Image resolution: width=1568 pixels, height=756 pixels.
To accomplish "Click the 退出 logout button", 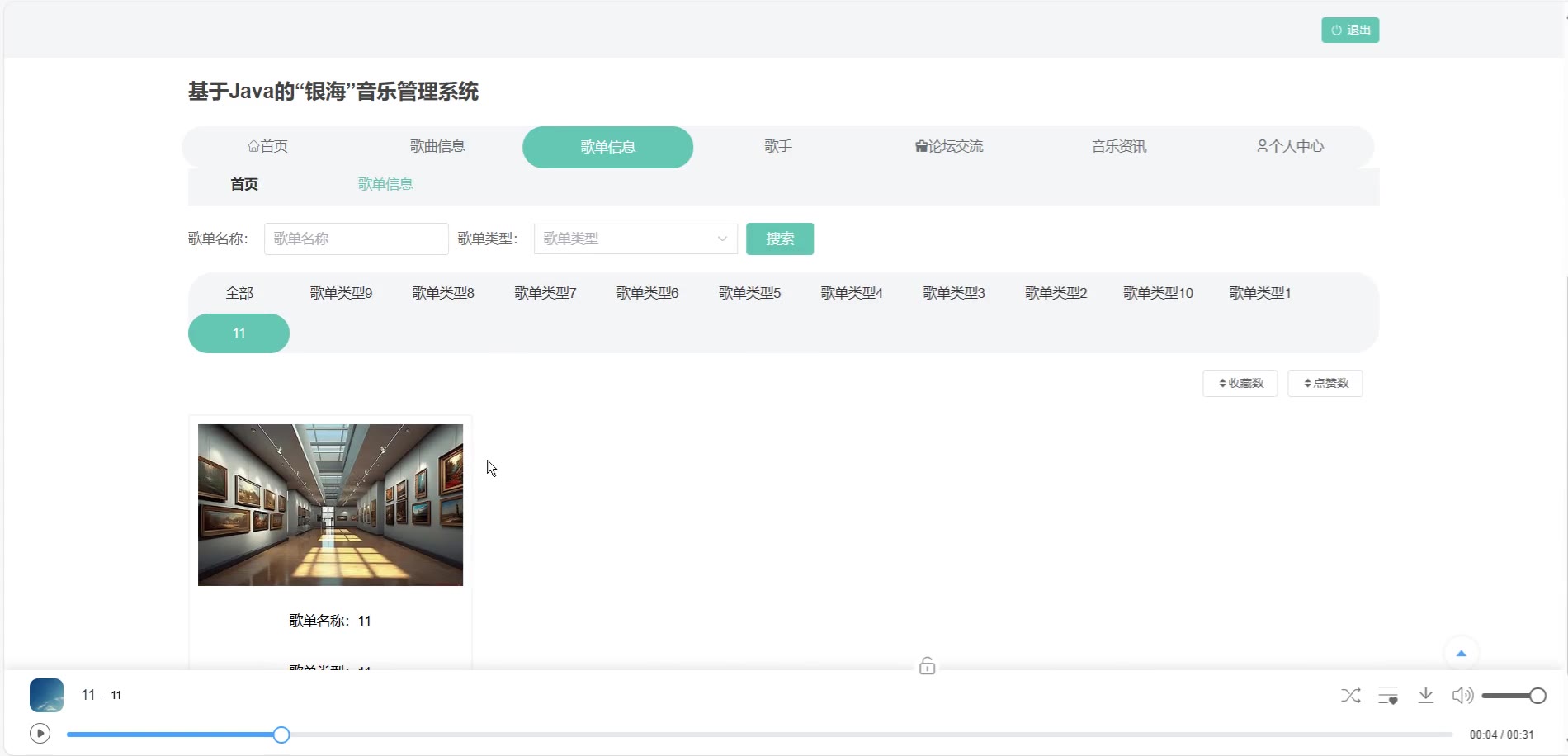I will point(1350,31).
